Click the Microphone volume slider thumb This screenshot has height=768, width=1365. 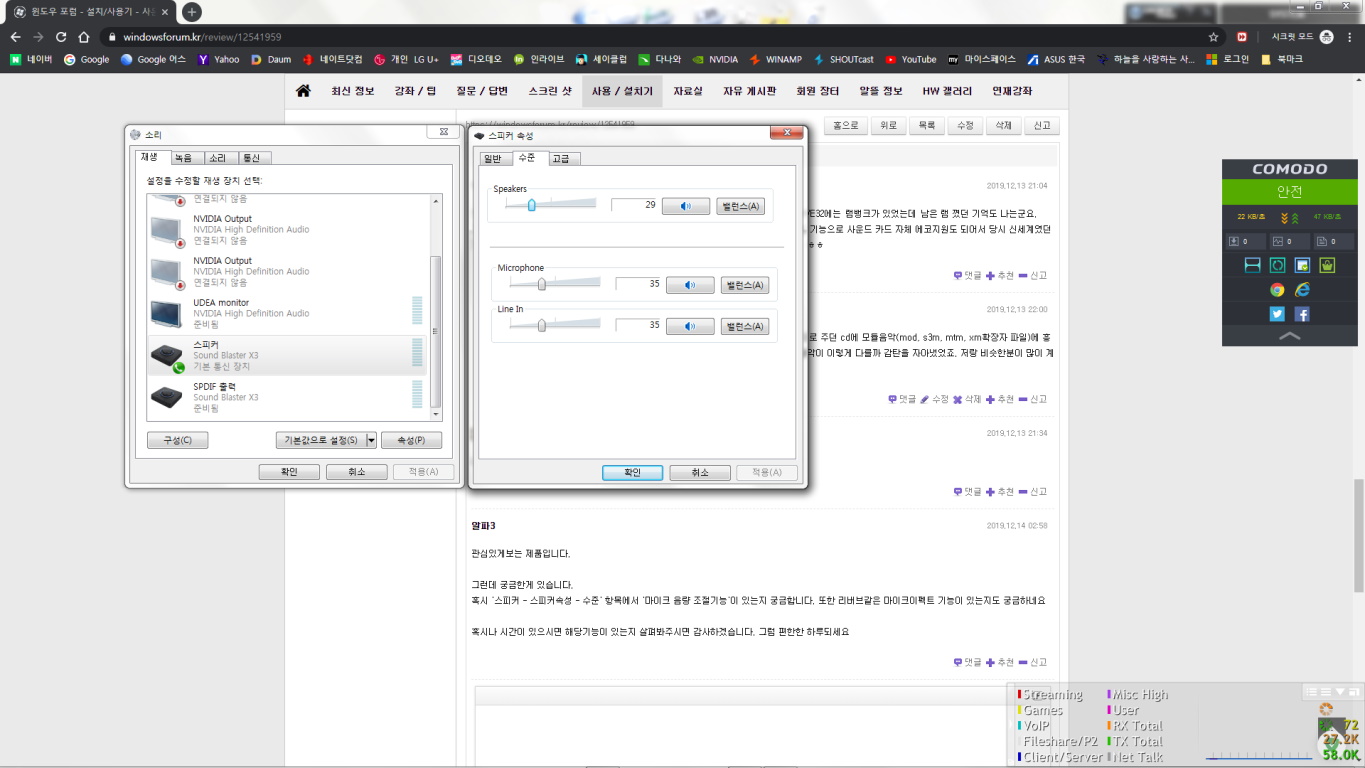point(541,284)
